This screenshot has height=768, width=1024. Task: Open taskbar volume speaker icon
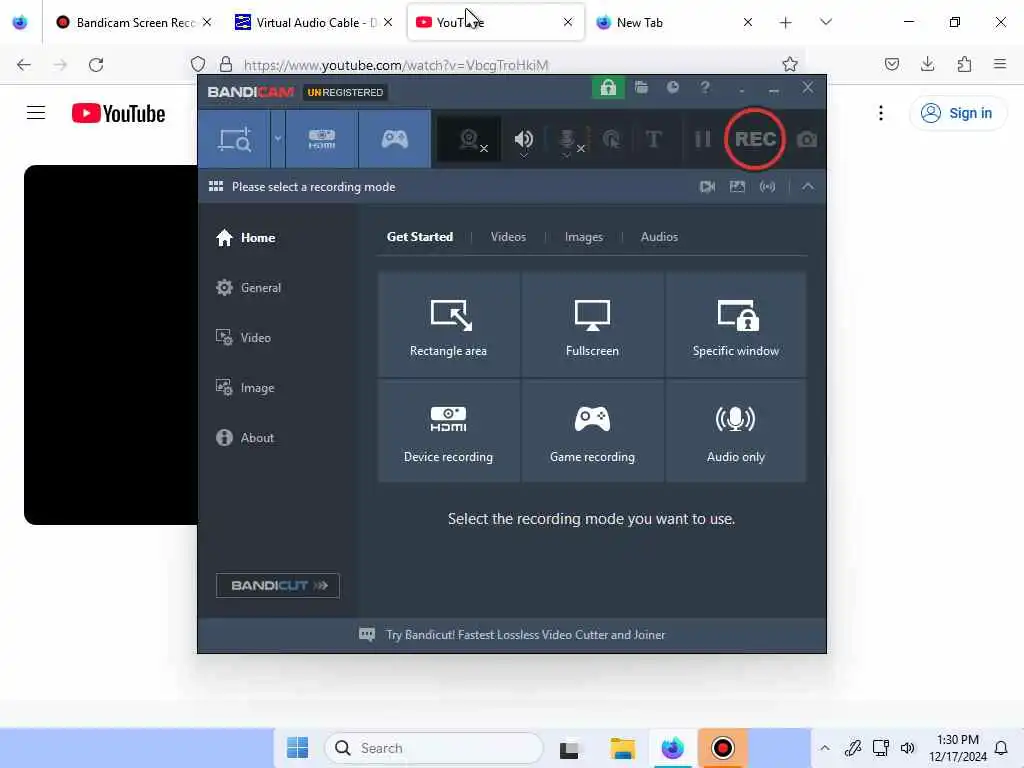coord(908,748)
